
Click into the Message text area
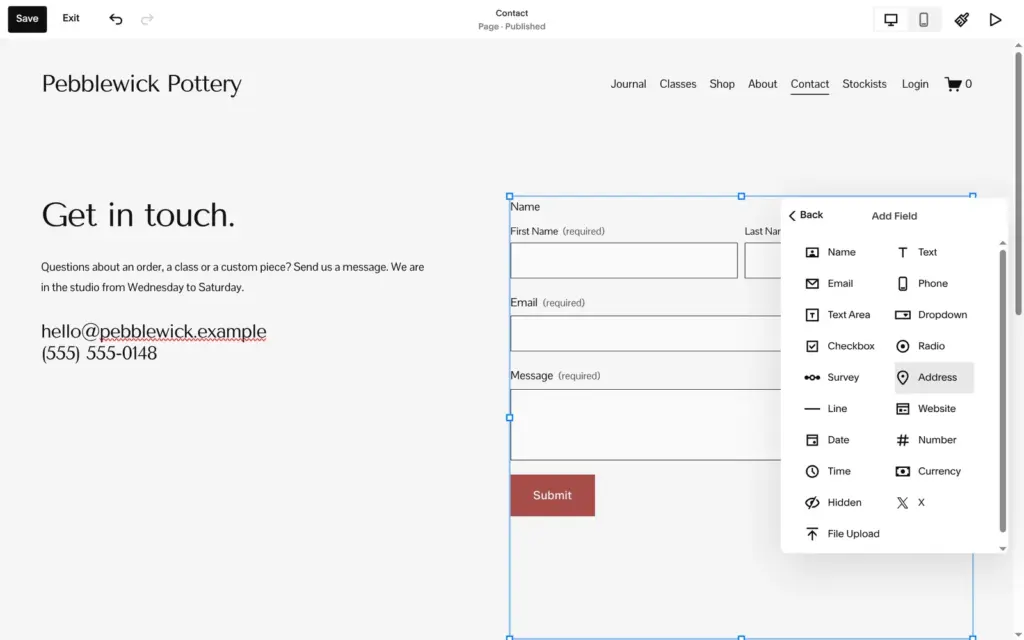[646, 425]
